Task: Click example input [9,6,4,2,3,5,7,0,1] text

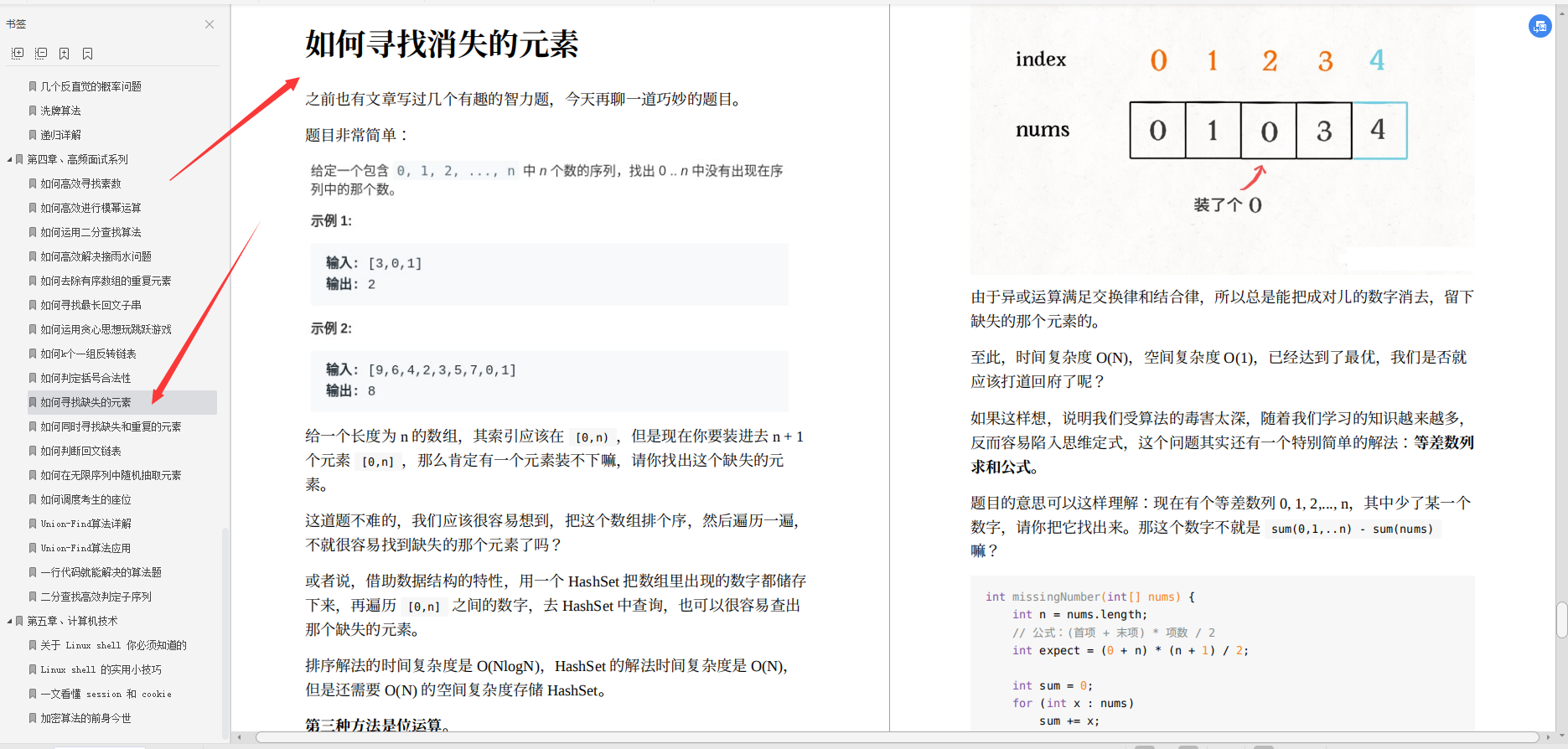Action: [x=442, y=369]
